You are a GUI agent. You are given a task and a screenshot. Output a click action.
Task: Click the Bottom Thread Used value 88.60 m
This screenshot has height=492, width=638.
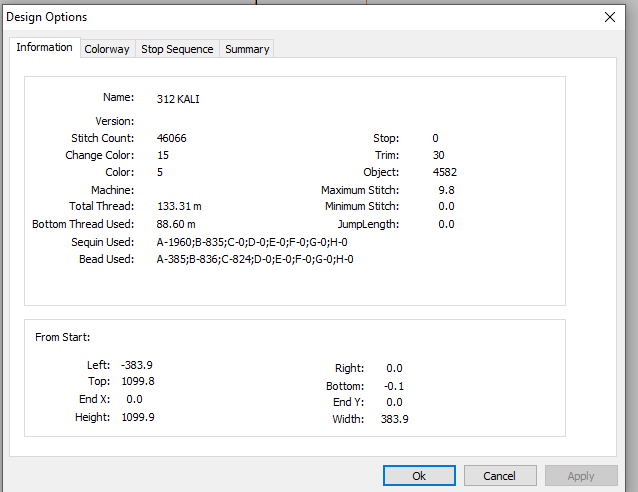[x=176, y=224]
